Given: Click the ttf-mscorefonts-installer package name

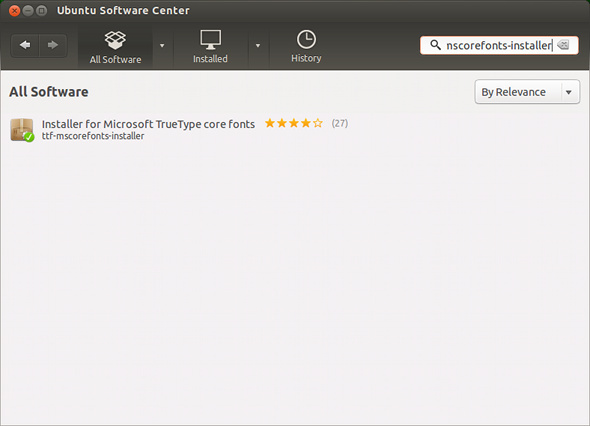Looking at the screenshot, I should pyautogui.click(x=93, y=136).
